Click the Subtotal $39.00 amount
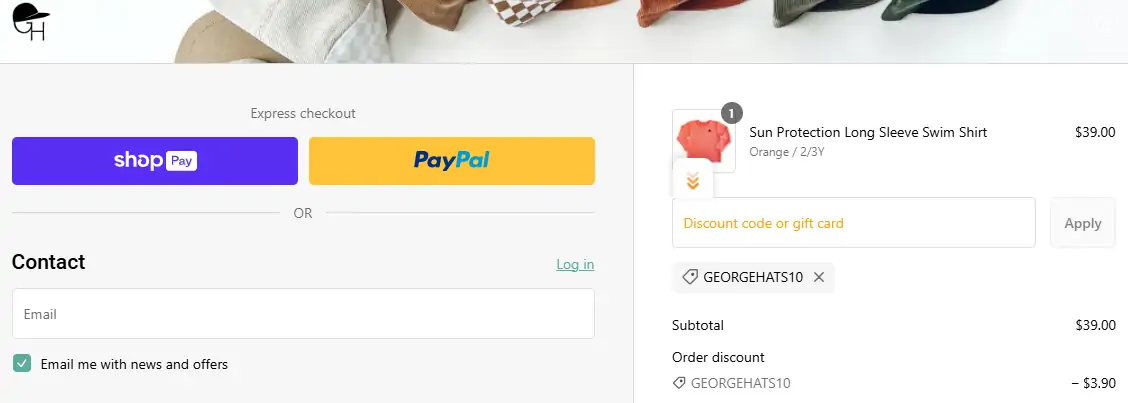Screen dimensions: 1128x403 point(1094,325)
